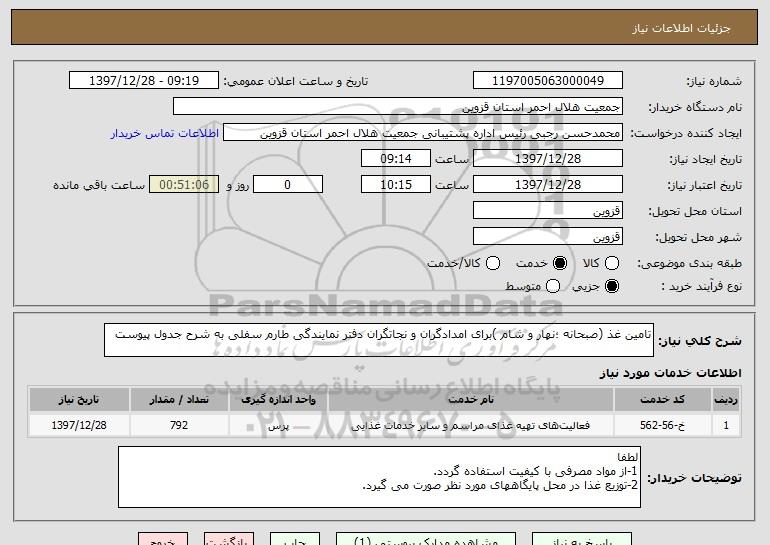The width and height of the screenshot is (770, 545).
Task: Click the چاپ print button
Action: [295, 539]
